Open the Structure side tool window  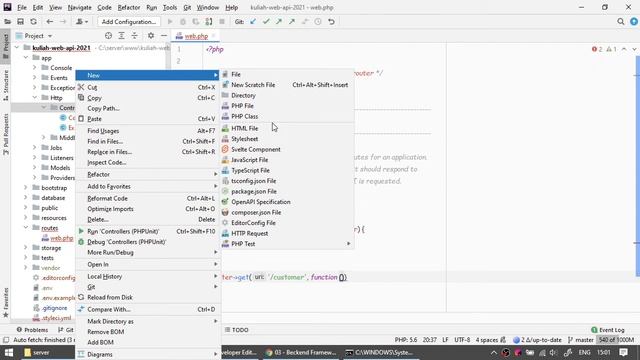tap(6, 85)
